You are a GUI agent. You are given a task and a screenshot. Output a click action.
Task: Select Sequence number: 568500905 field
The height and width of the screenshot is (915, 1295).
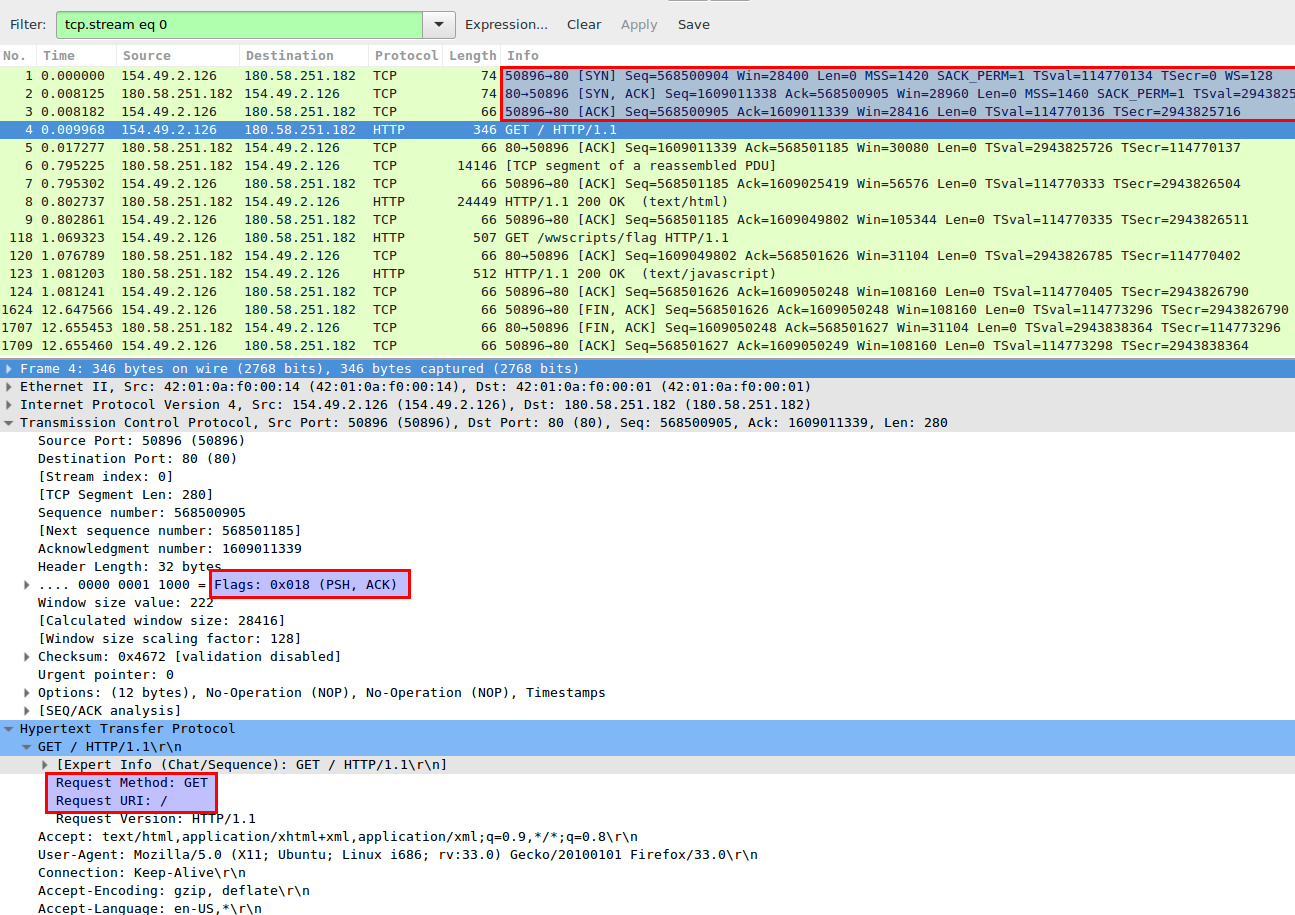pos(141,513)
